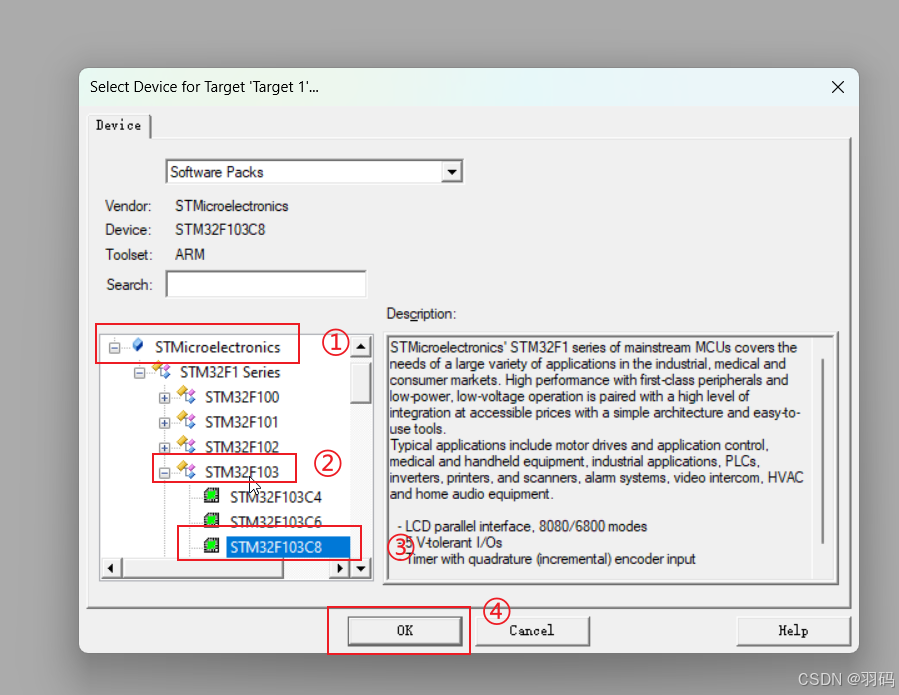
Task: Select STM32F1 Series tree item
Action: pos(230,373)
